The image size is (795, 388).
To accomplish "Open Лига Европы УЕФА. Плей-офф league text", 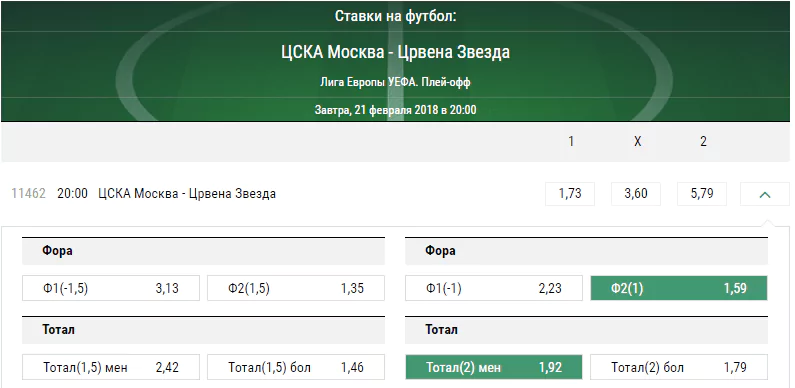I will [x=395, y=82].
